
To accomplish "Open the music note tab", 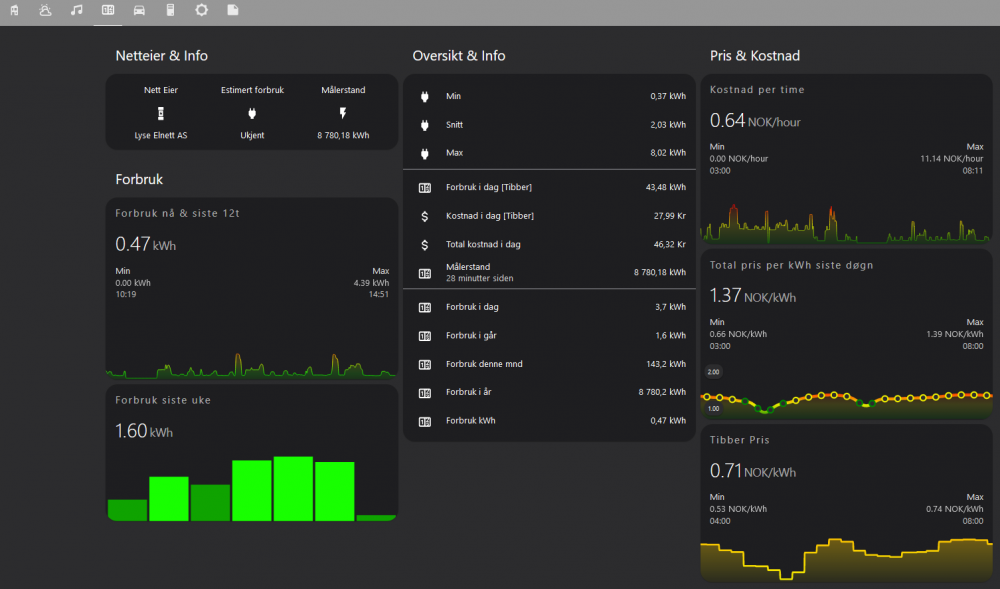I will pos(77,10).
